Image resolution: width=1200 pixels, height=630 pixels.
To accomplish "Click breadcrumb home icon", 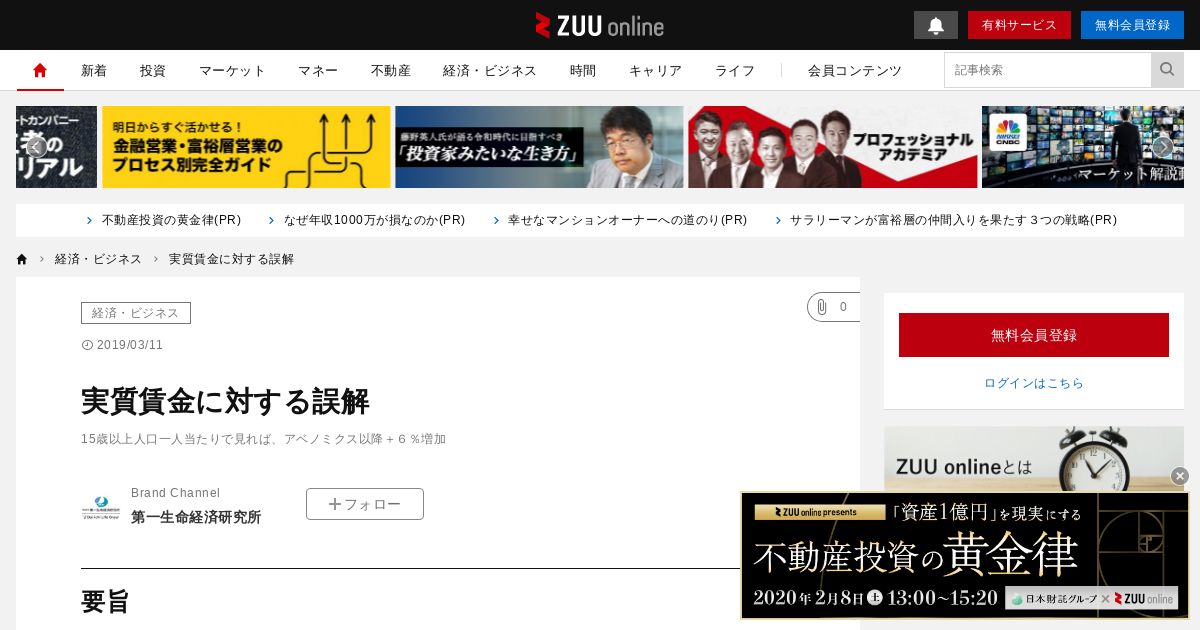I will click(22, 259).
